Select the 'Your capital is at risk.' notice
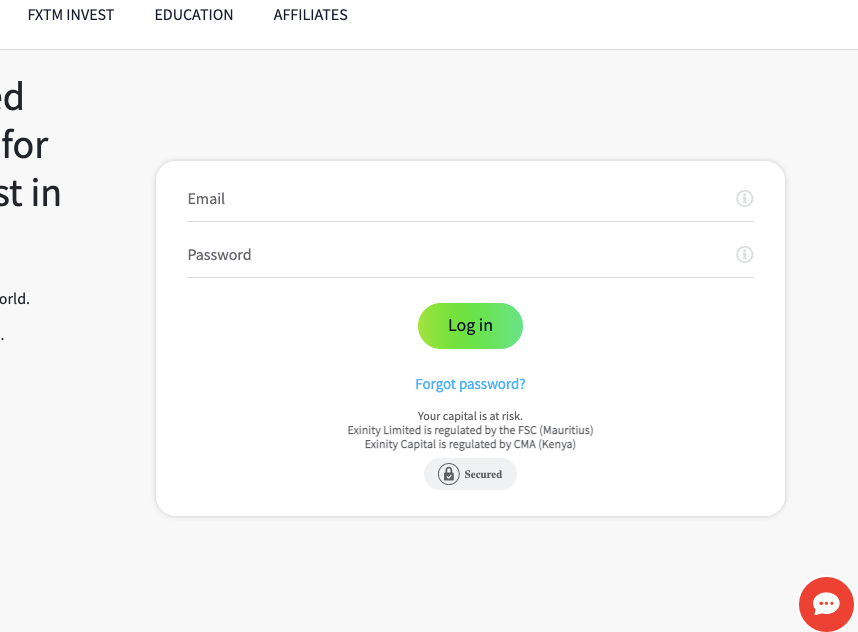Viewport: 858px width, 632px height. (x=470, y=416)
